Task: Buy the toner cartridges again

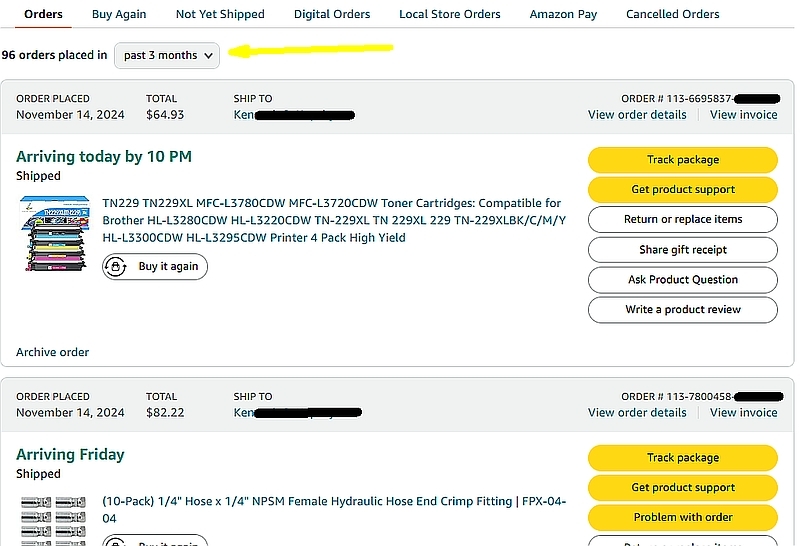Action: click(x=155, y=266)
